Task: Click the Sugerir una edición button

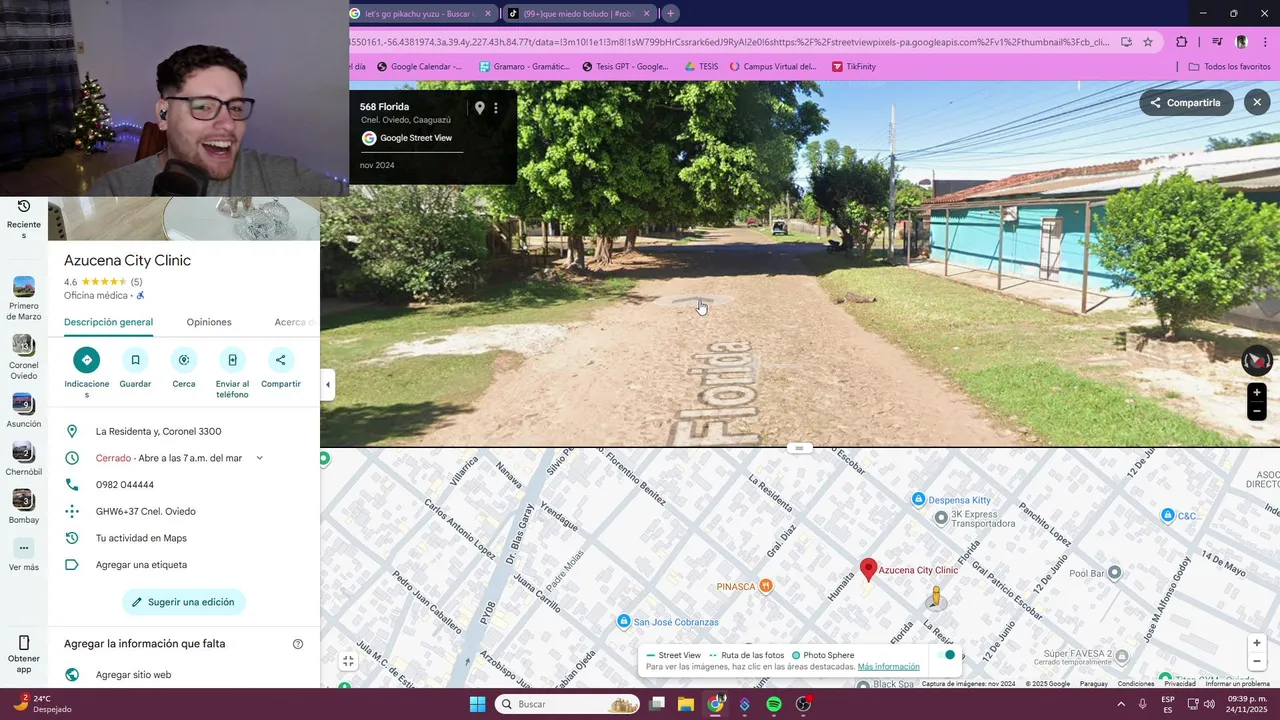Action: pos(184,602)
